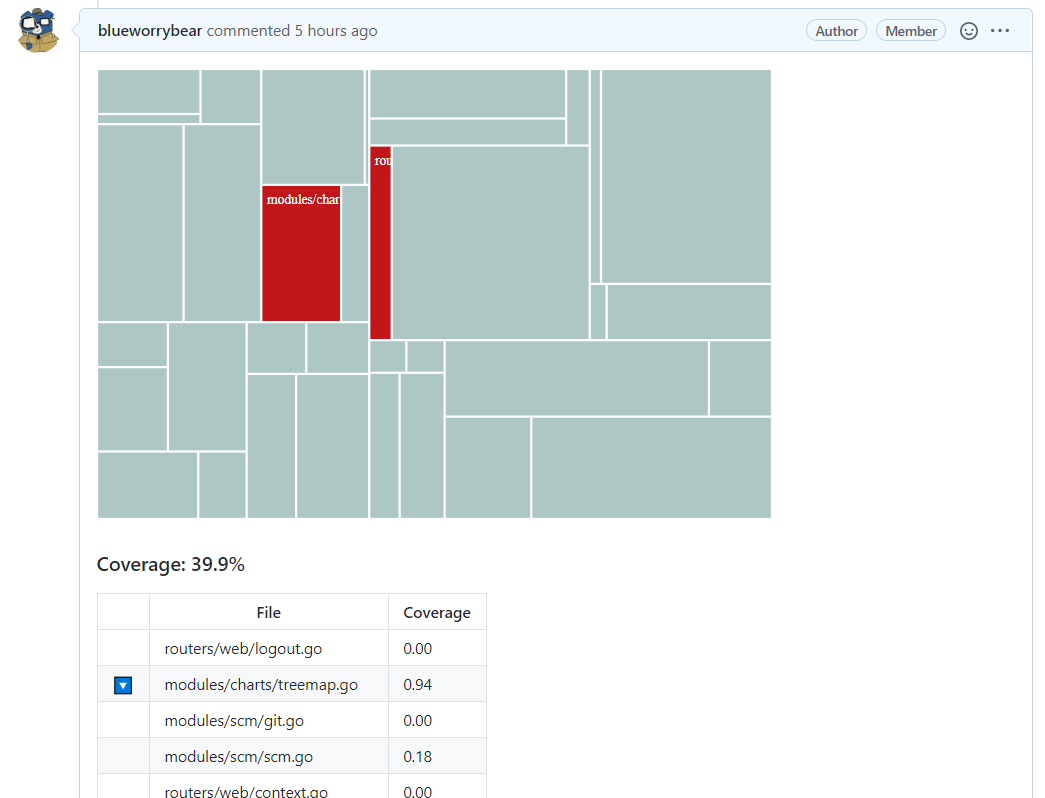1045x798 pixels.
Task: Select the red modules/charts treemap block
Action: point(301,253)
